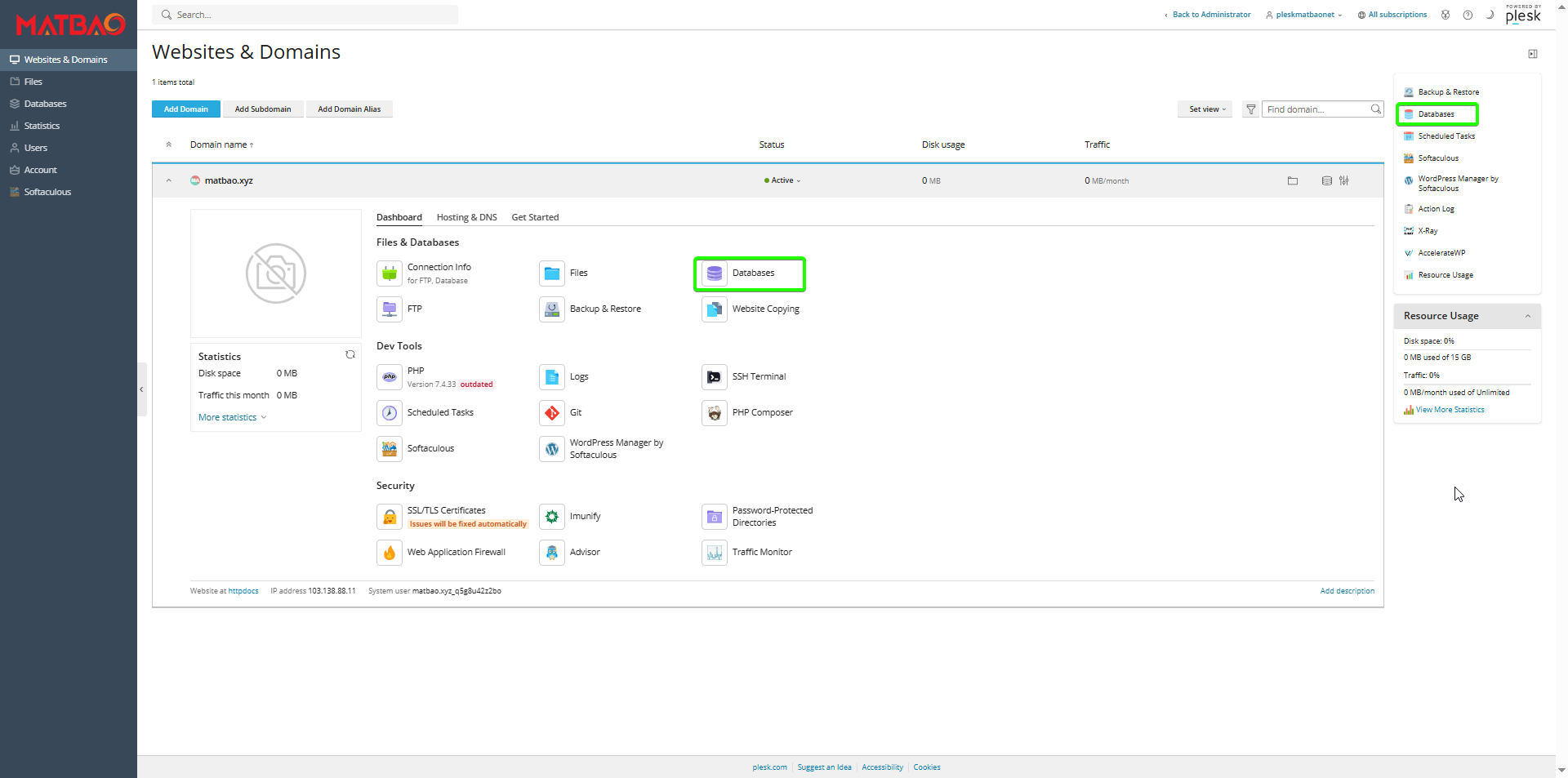Click the Add Domain button
This screenshot has height=778, width=1568.
(185, 109)
